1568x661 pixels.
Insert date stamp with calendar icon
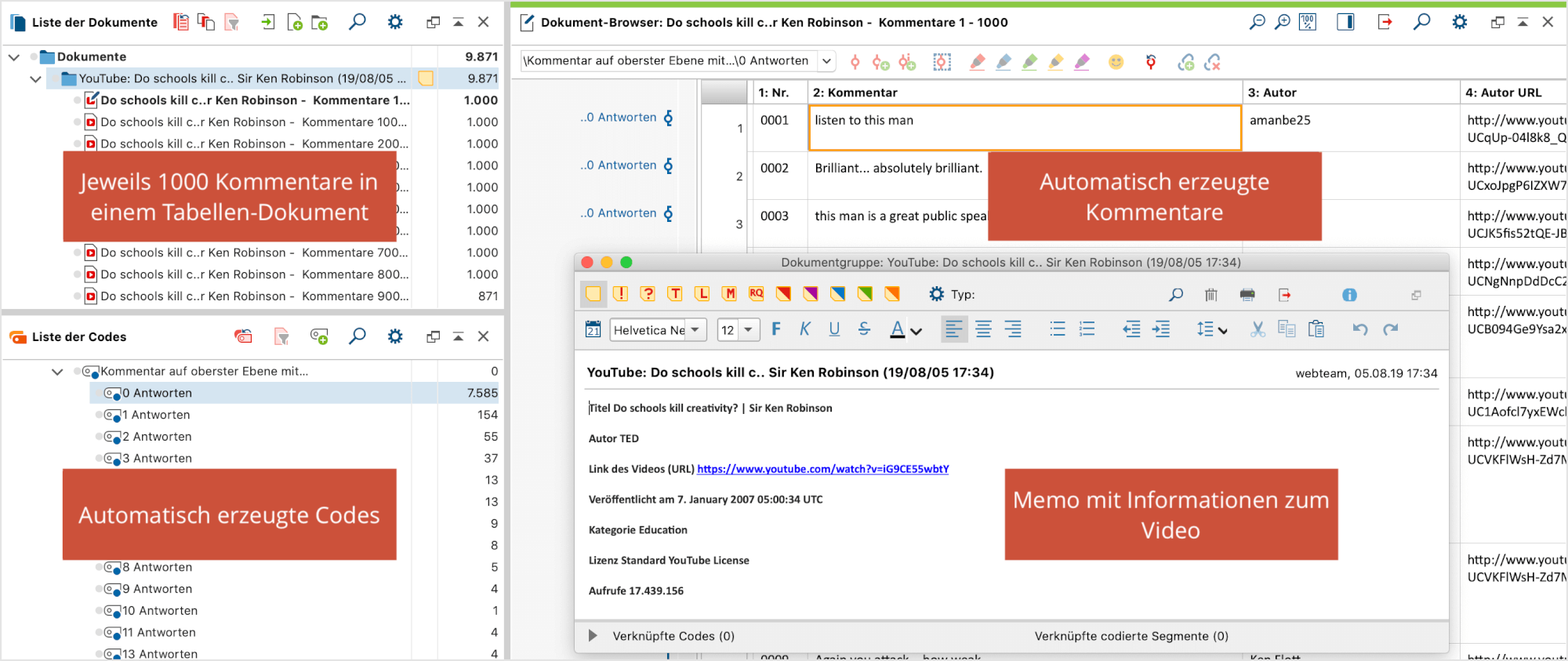coord(593,329)
